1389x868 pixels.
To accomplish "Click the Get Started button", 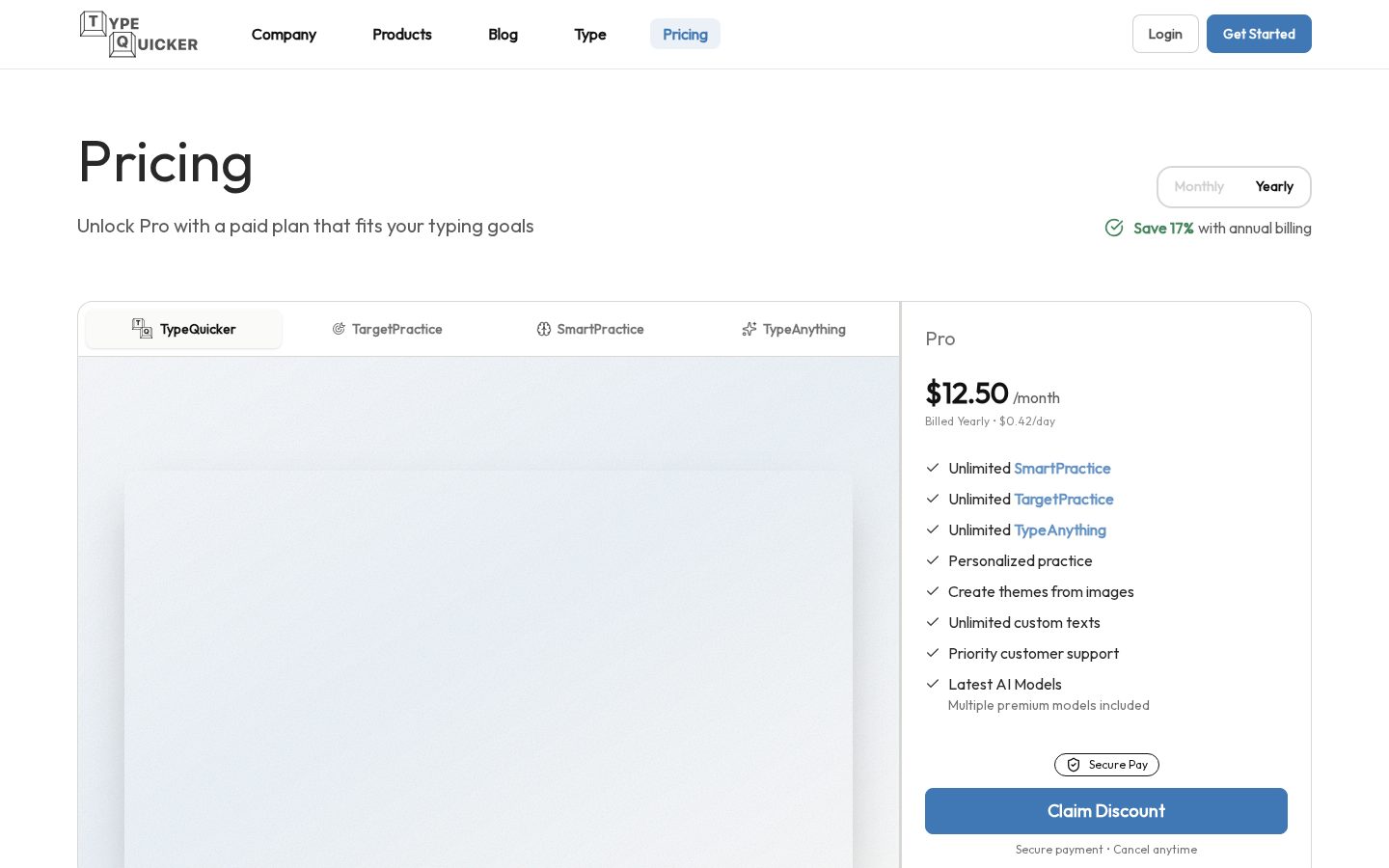I will [x=1259, y=34].
